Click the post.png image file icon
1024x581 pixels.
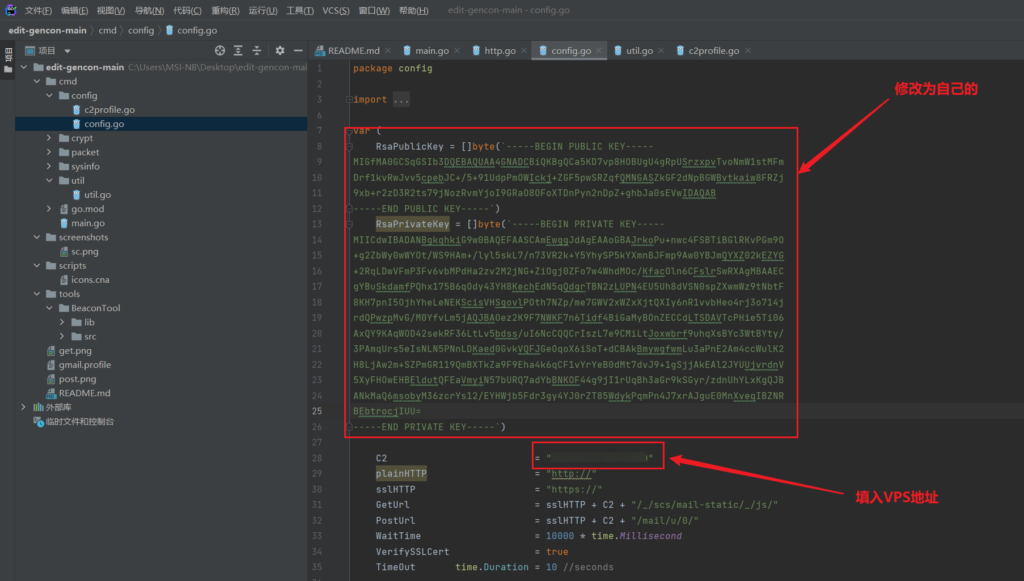(51, 379)
